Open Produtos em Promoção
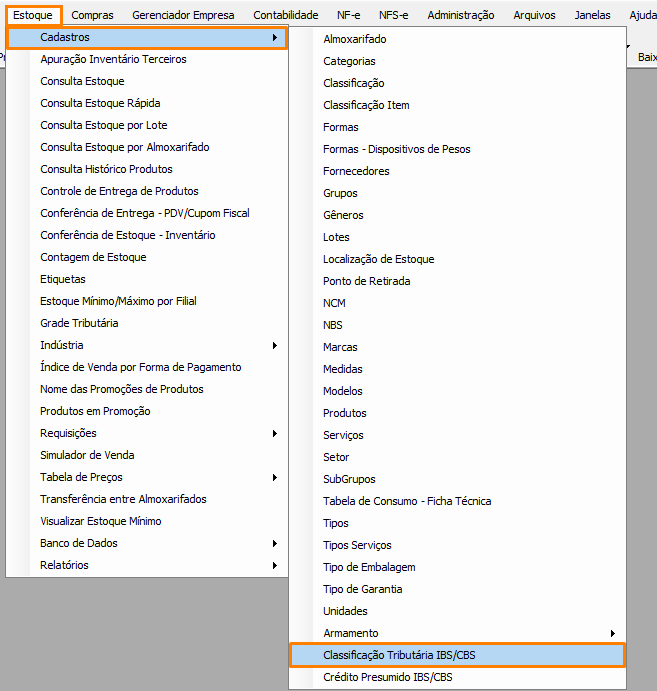Viewport: 657px width, 691px height. [x=147, y=412]
